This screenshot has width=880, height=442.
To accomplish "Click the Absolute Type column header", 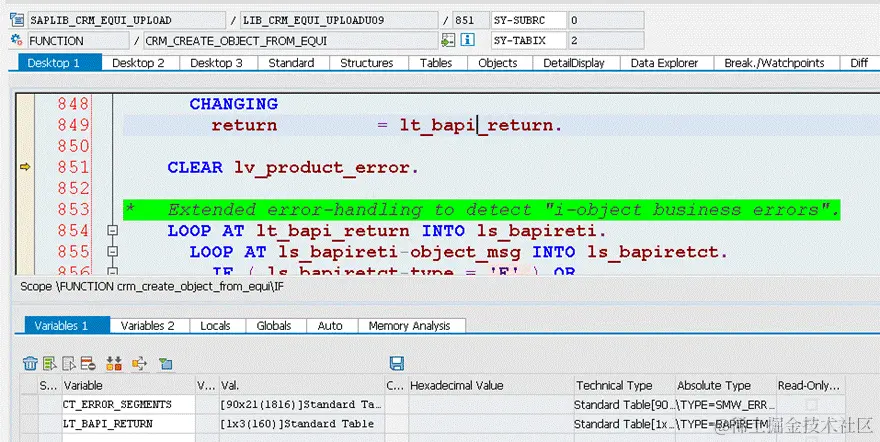I will coord(725,385).
